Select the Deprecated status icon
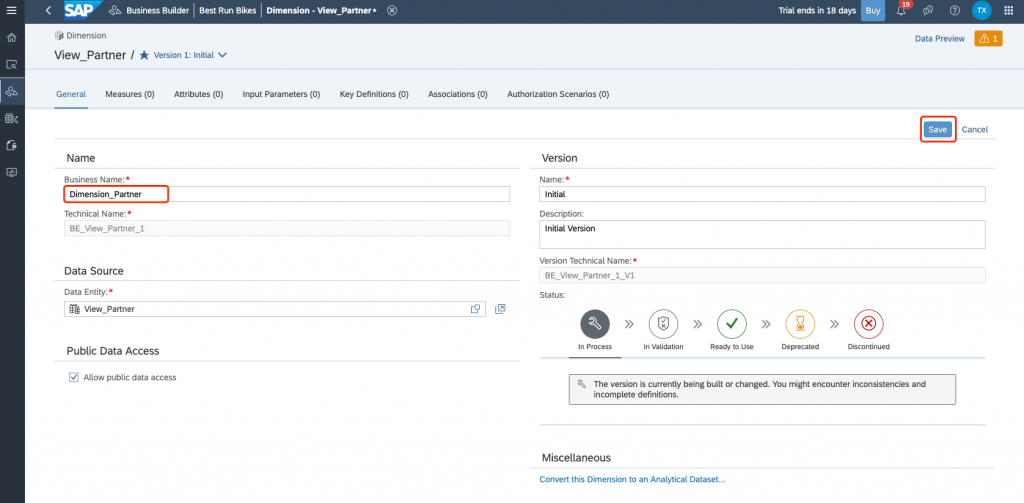Screen dimensions: 1024x503 coord(800,323)
